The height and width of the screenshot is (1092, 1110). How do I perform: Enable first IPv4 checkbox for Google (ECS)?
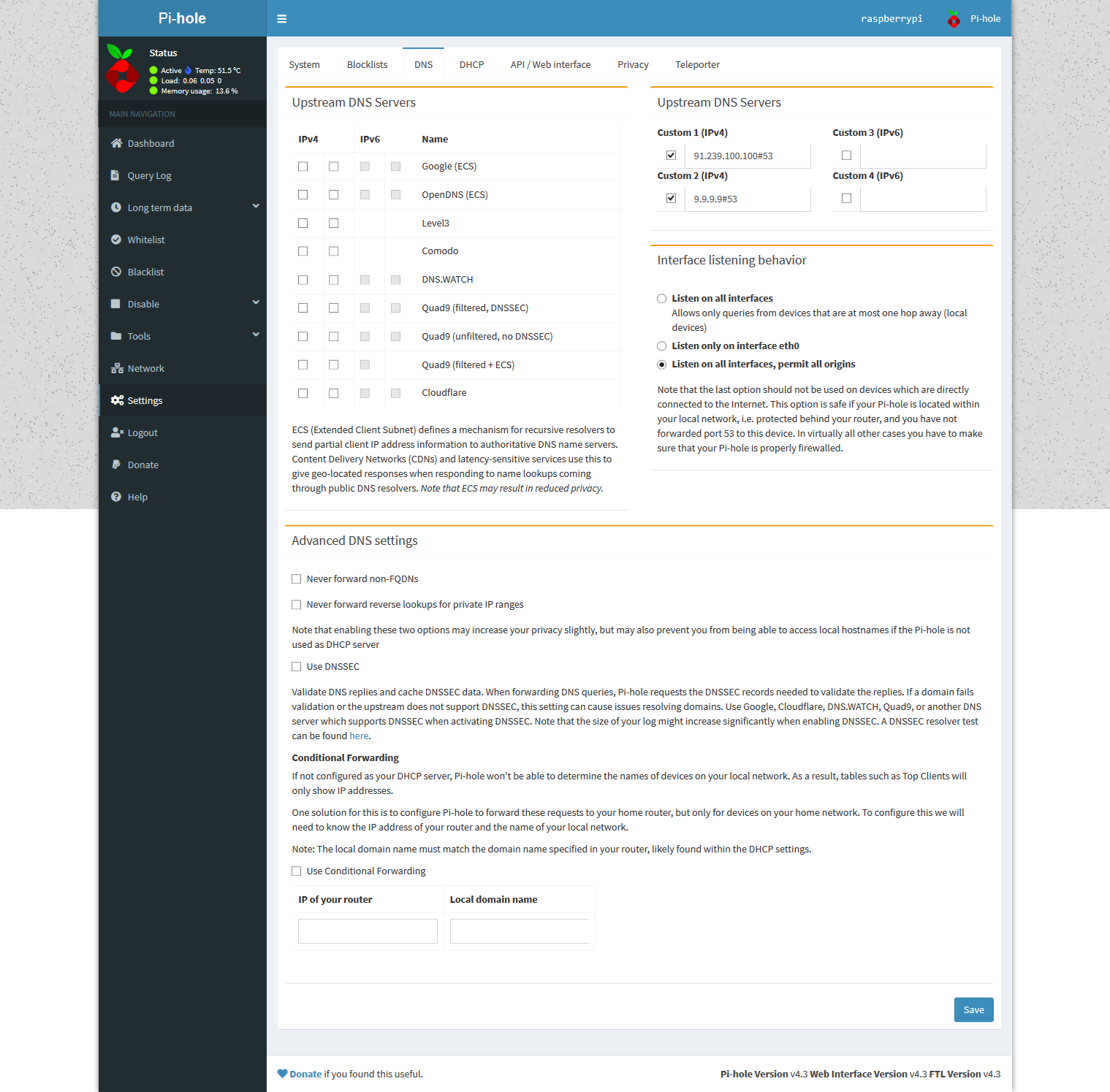(x=303, y=167)
